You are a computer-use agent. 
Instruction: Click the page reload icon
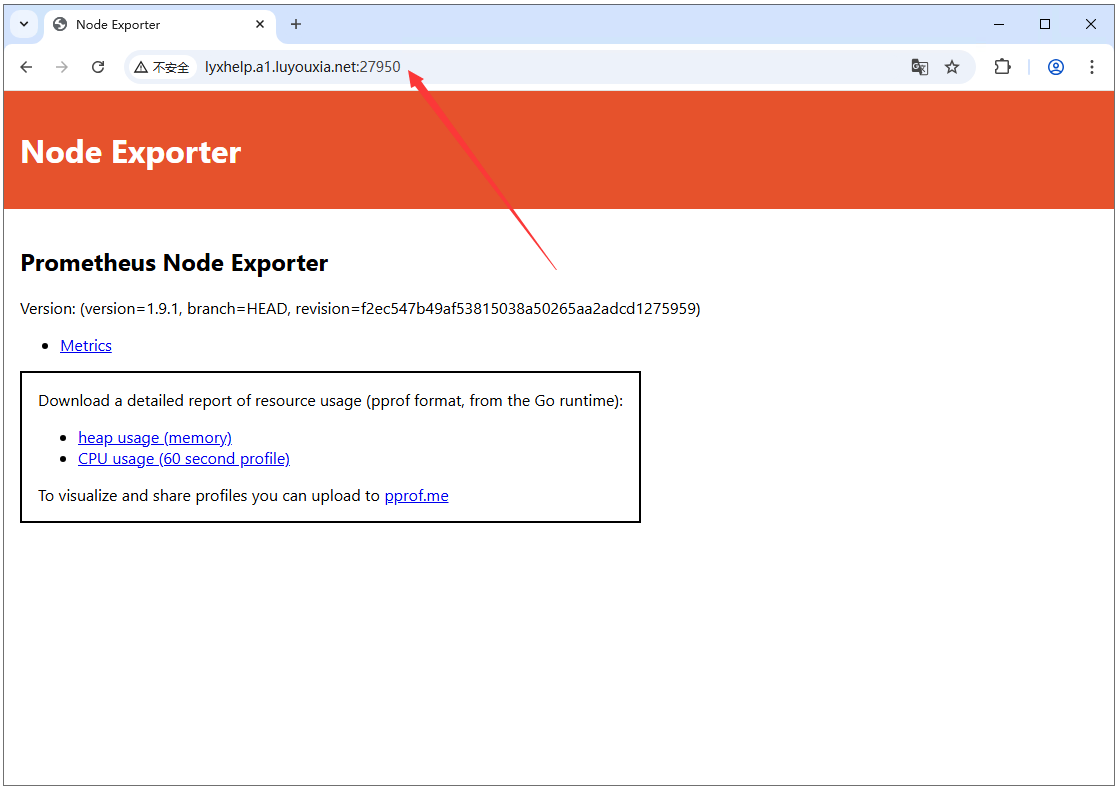coord(97,67)
